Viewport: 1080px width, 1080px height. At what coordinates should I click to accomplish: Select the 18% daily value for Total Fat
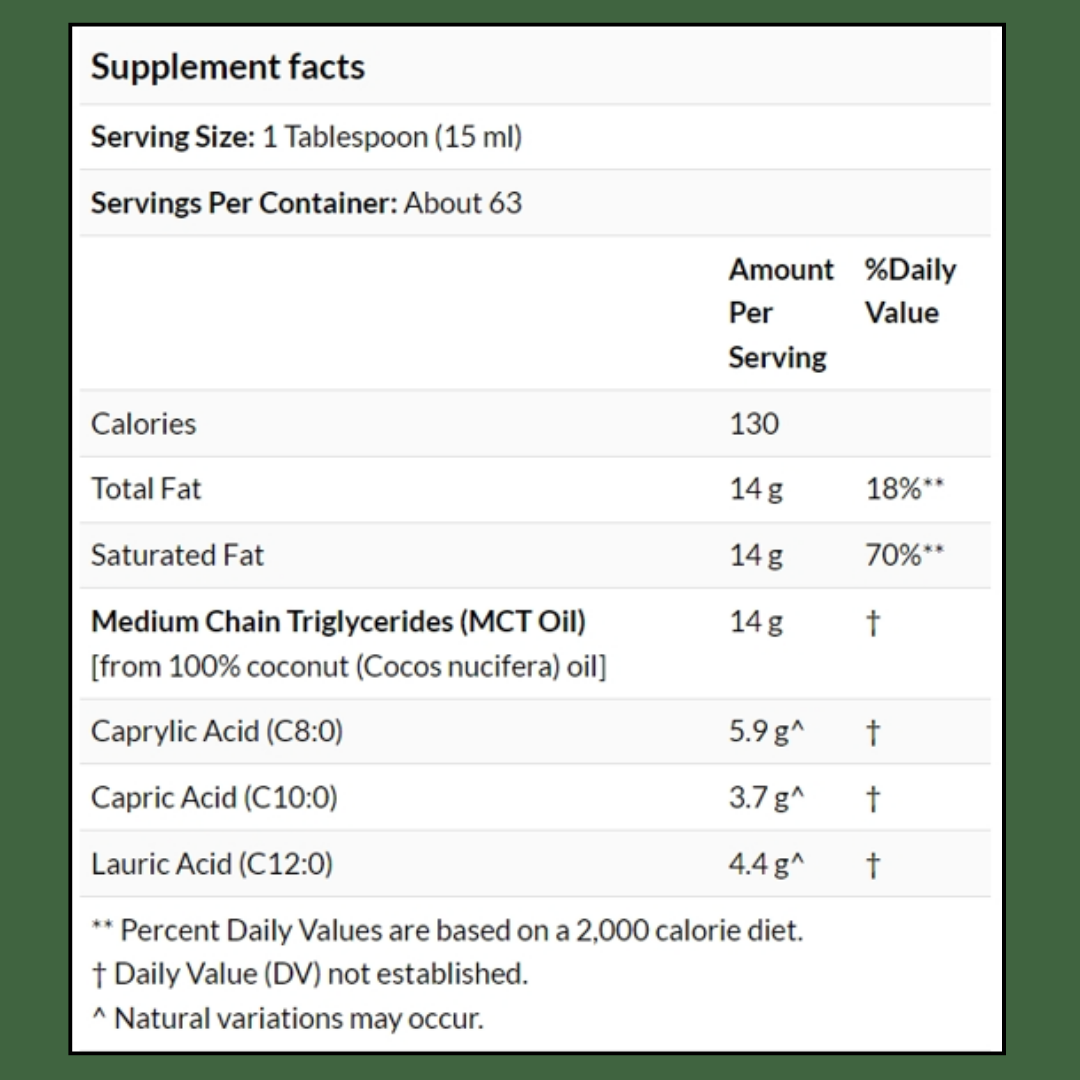tap(904, 489)
